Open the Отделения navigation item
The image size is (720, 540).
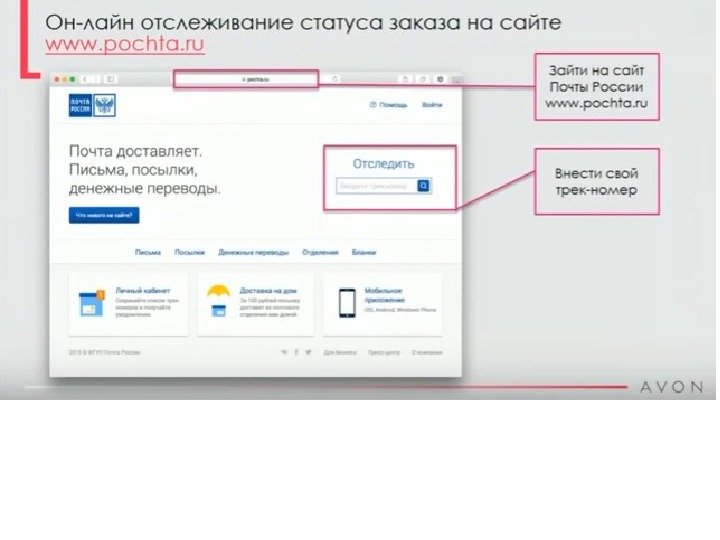320,253
